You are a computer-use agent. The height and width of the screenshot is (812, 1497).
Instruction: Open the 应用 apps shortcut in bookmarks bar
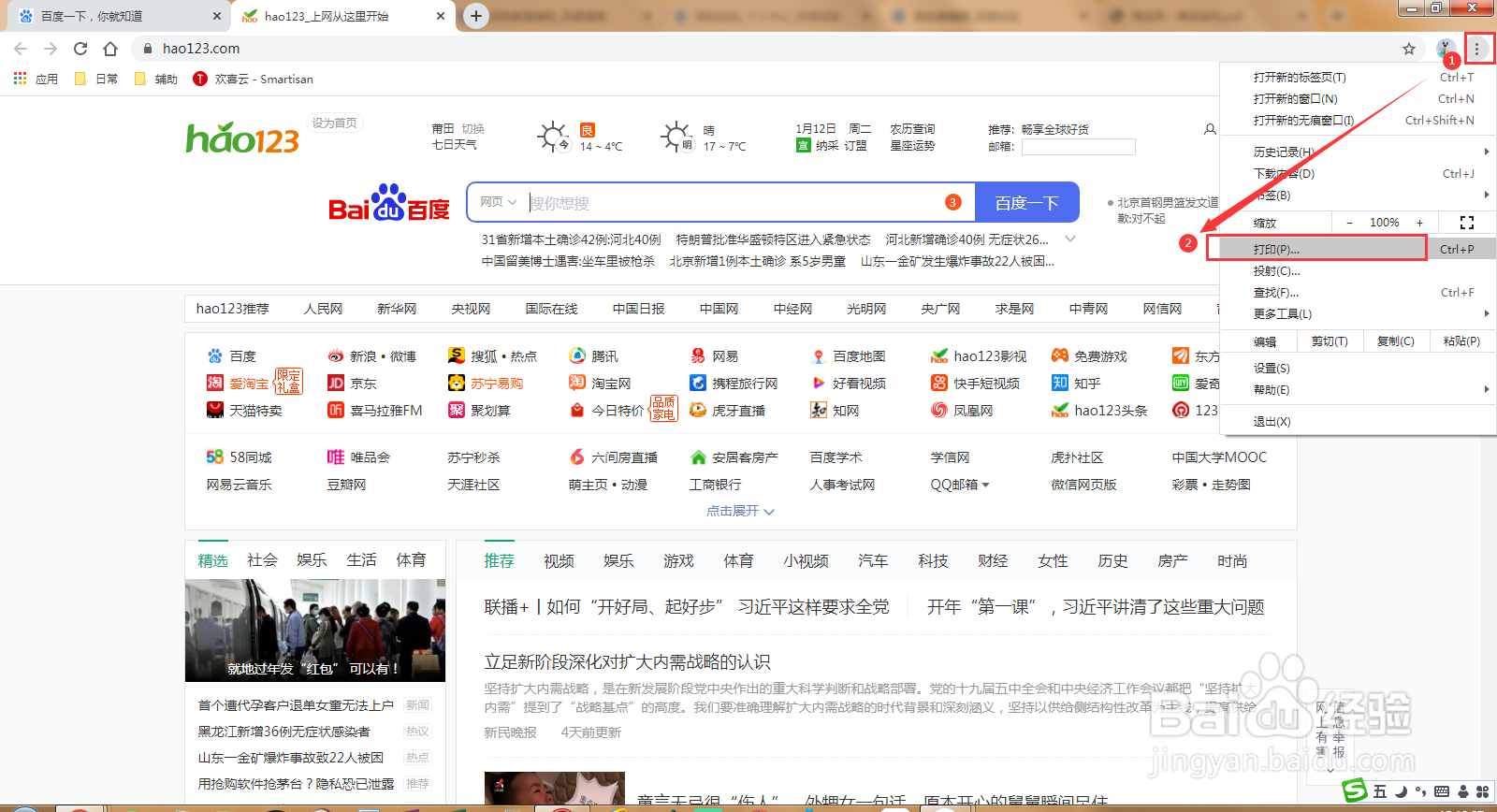click(36, 79)
